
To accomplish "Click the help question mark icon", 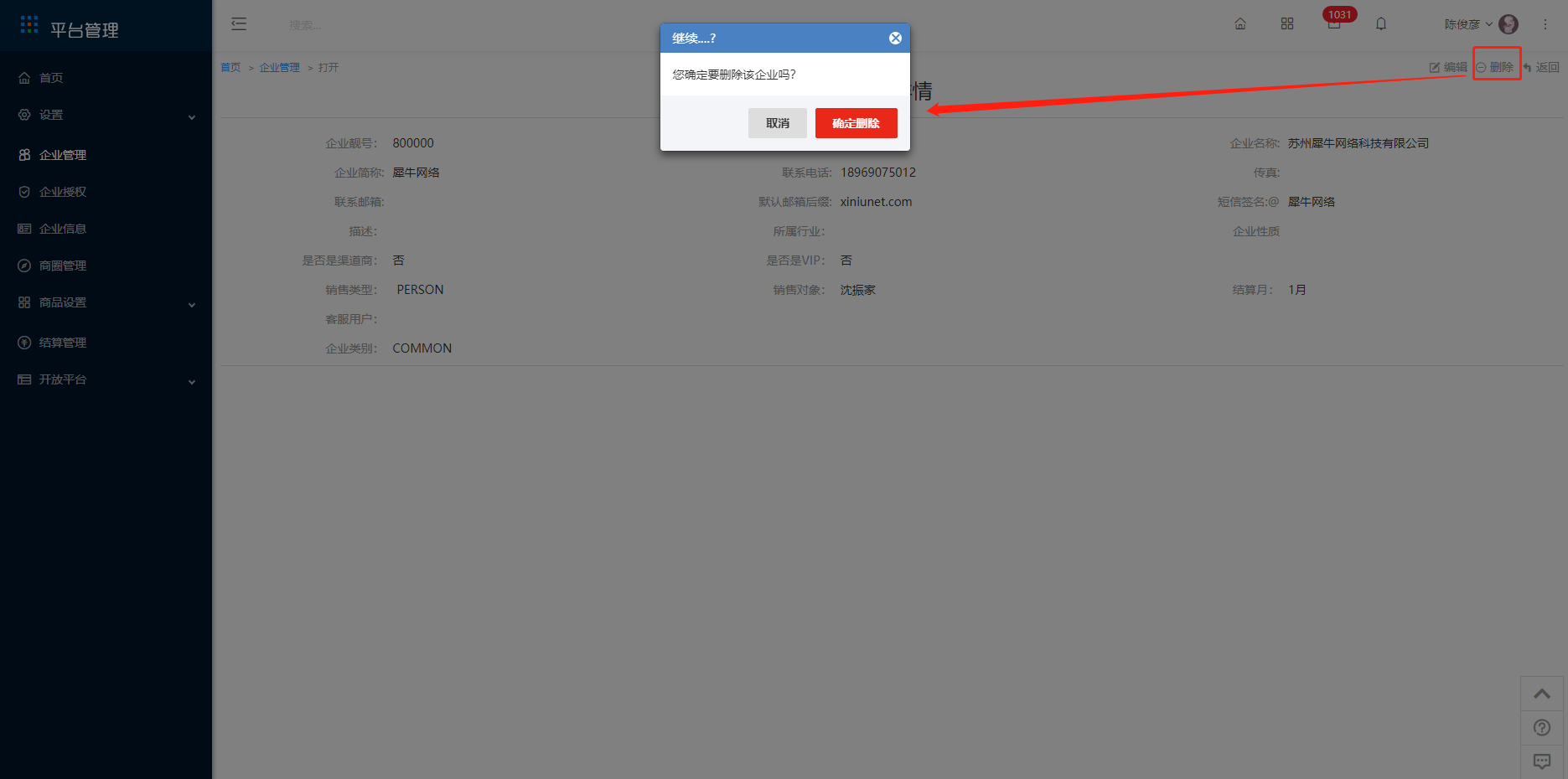I will pyautogui.click(x=1542, y=727).
